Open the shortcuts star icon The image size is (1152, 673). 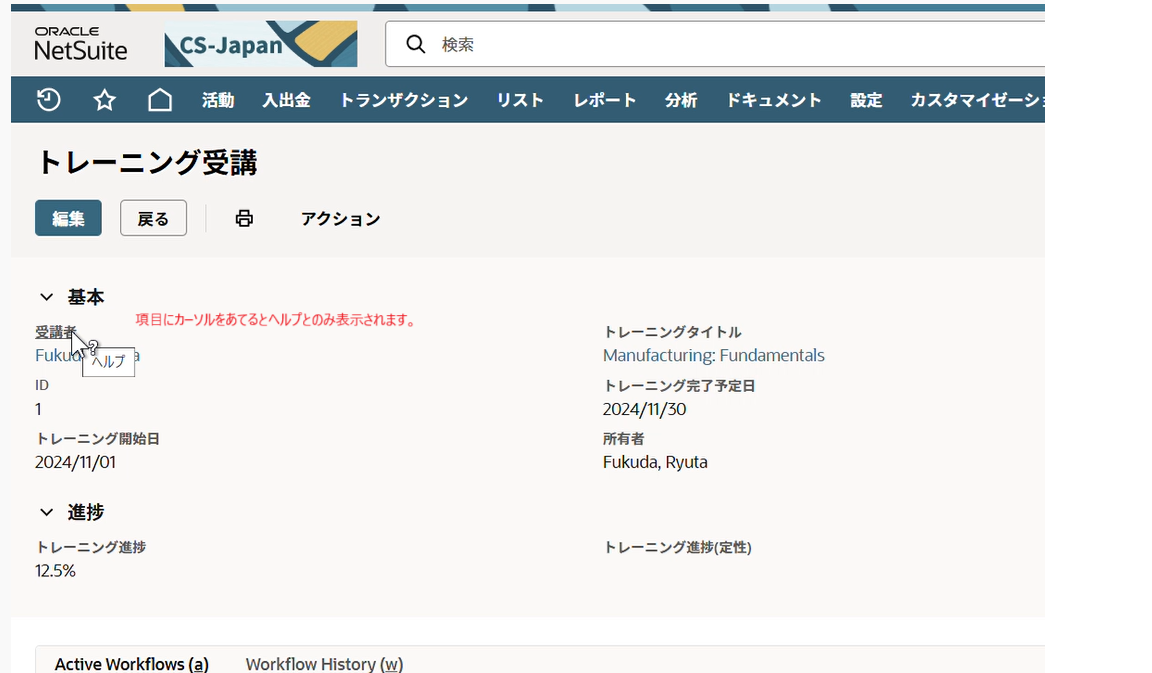pos(104,100)
